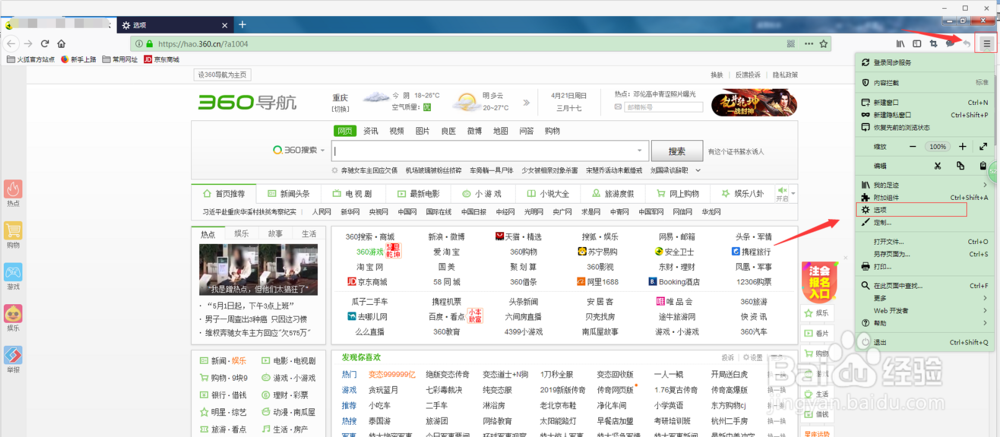Select 在此页面中查找... menu item

[925, 286]
